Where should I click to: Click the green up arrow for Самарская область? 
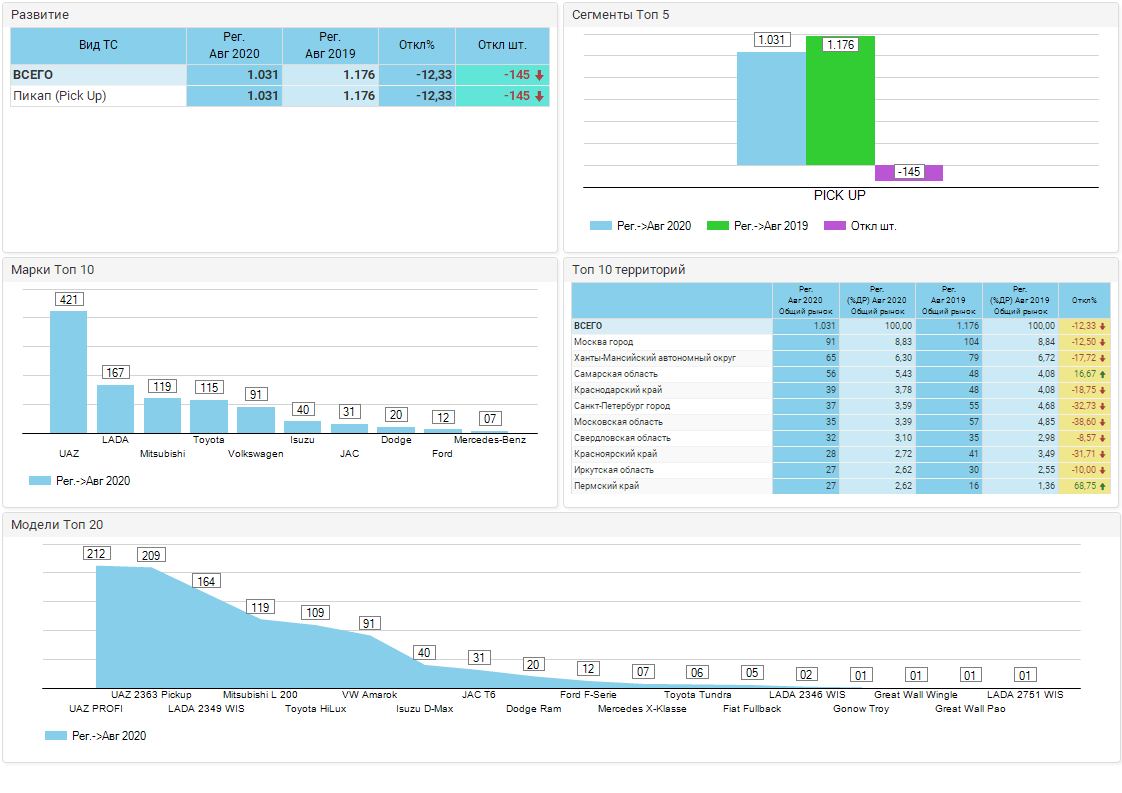[1102, 374]
